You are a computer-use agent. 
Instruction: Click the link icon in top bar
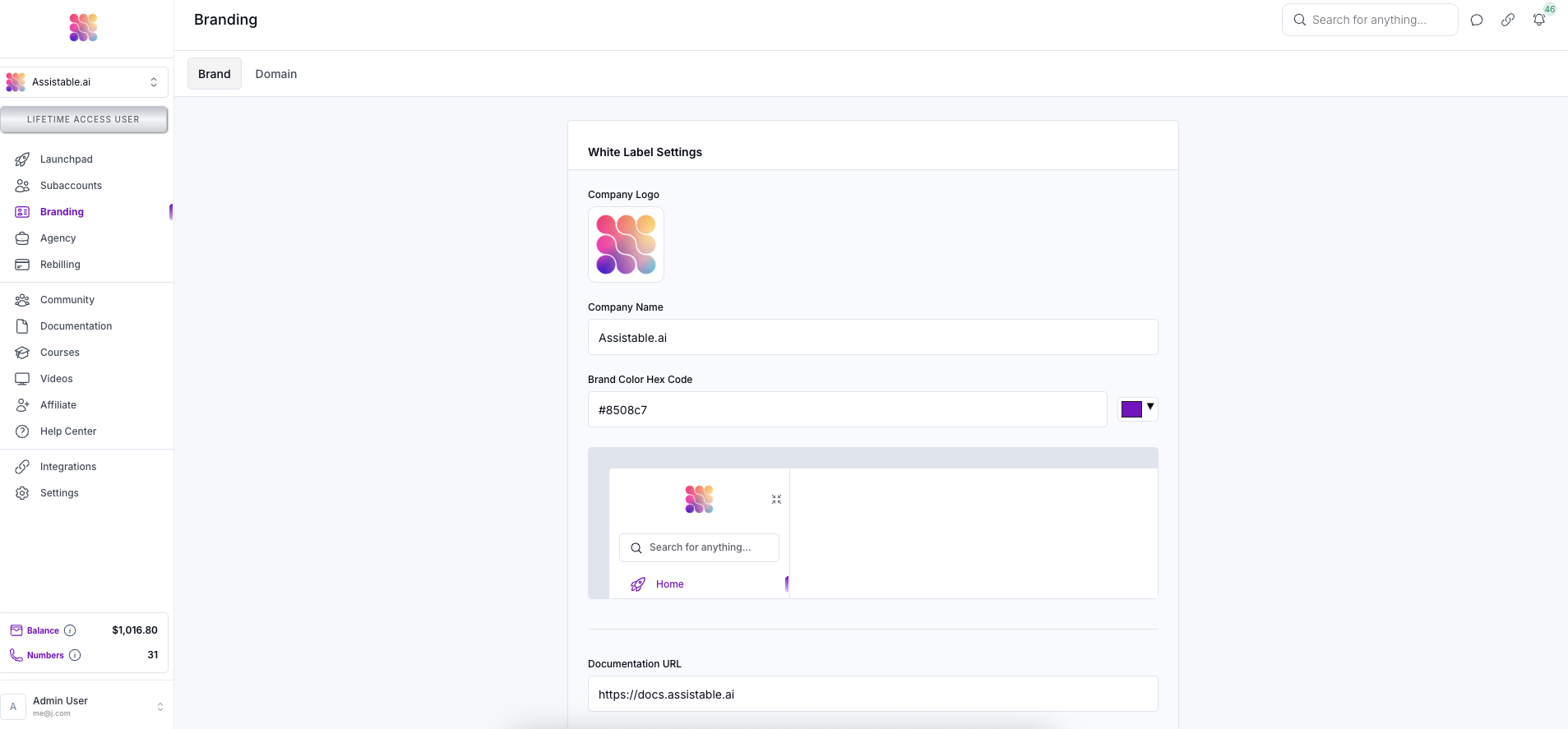pyautogui.click(x=1508, y=20)
